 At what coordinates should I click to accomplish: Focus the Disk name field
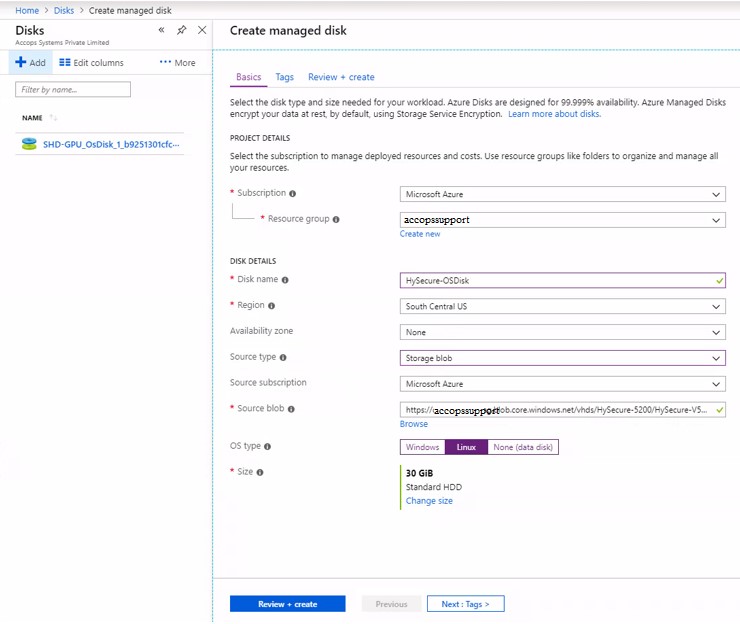(x=563, y=280)
